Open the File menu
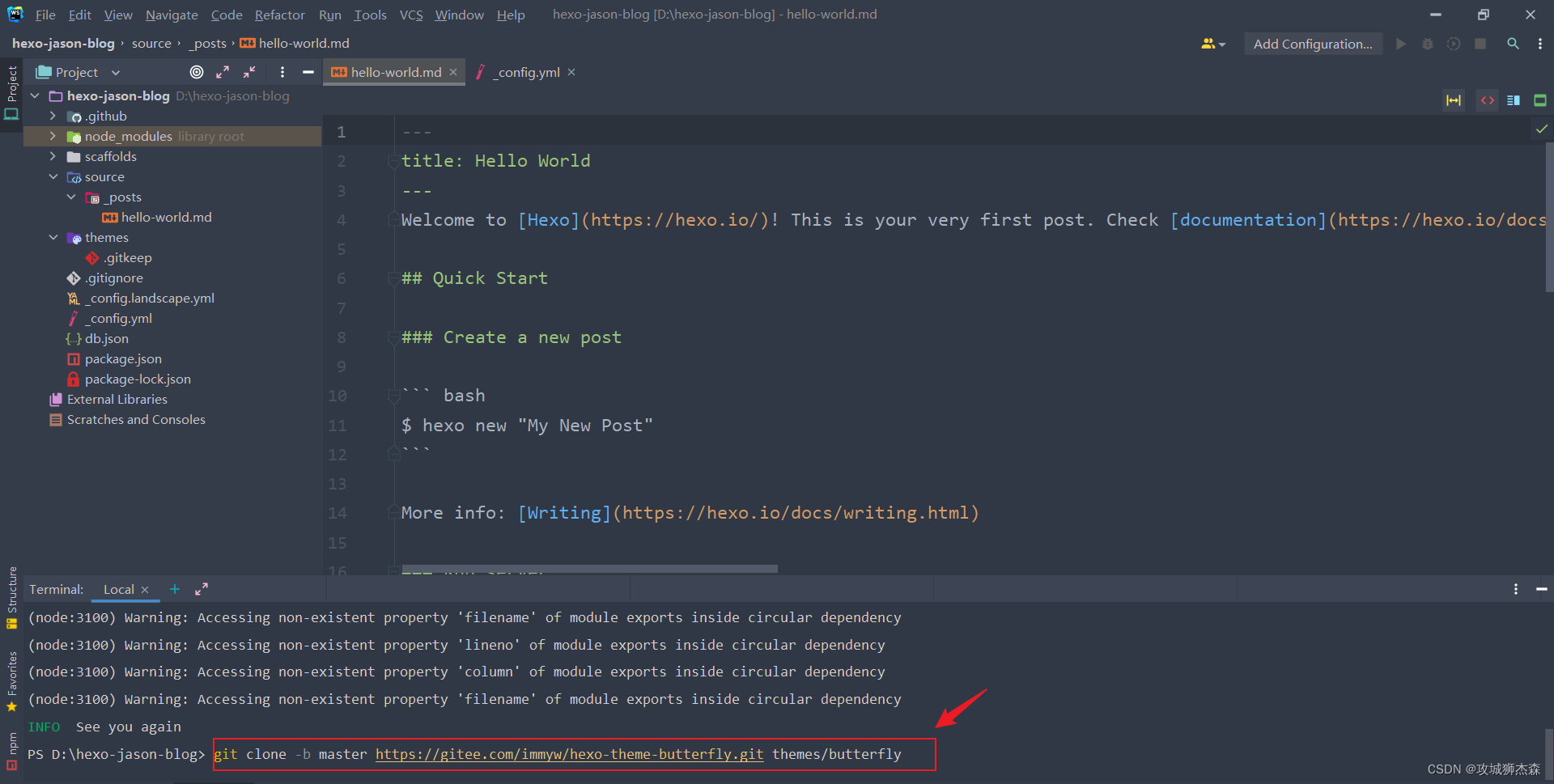The width and height of the screenshot is (1554, 784). pyautogui.click(x=45, y=15)
